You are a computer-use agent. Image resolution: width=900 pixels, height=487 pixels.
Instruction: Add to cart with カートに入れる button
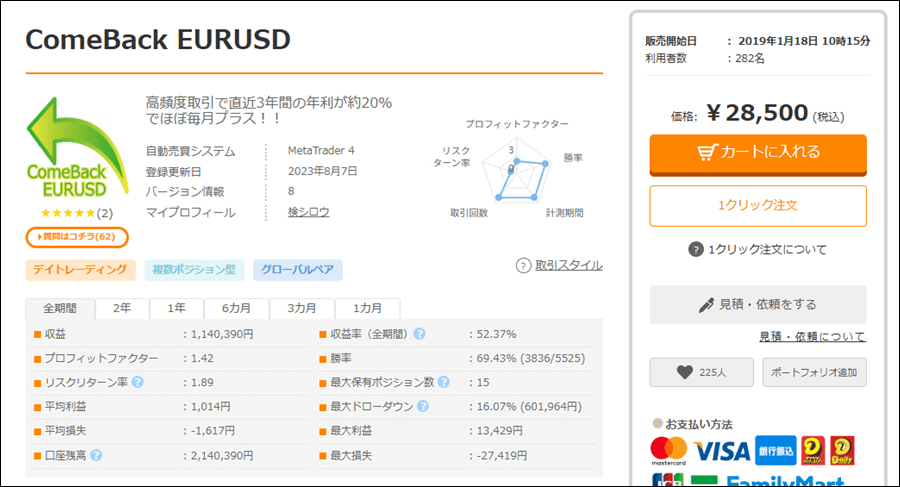point(758,155)
